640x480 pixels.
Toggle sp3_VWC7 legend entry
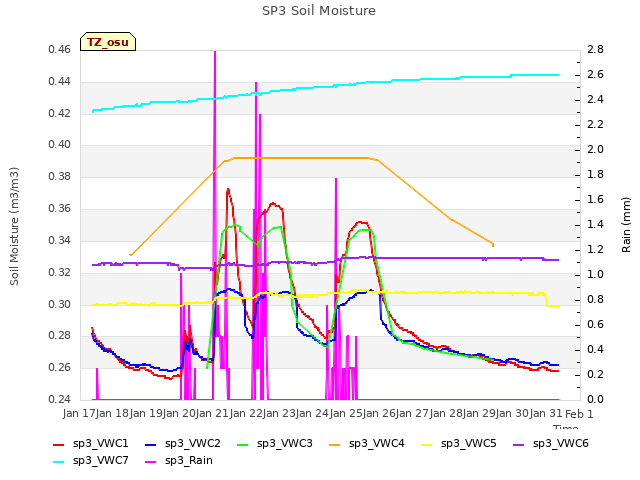91,461
